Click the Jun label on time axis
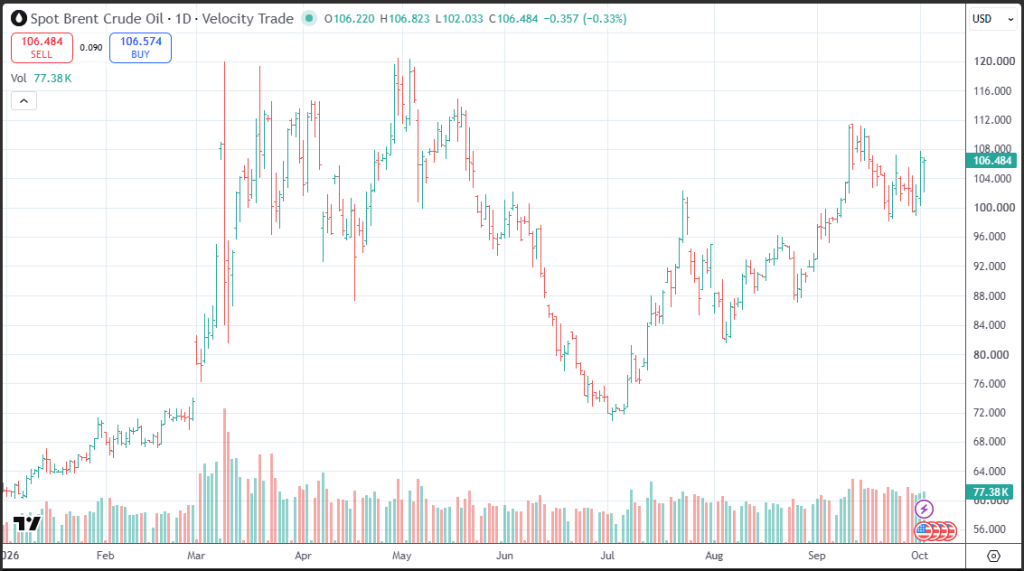Image resolution: width=1024 pixels, height=571 pixels. pos(505,556)
